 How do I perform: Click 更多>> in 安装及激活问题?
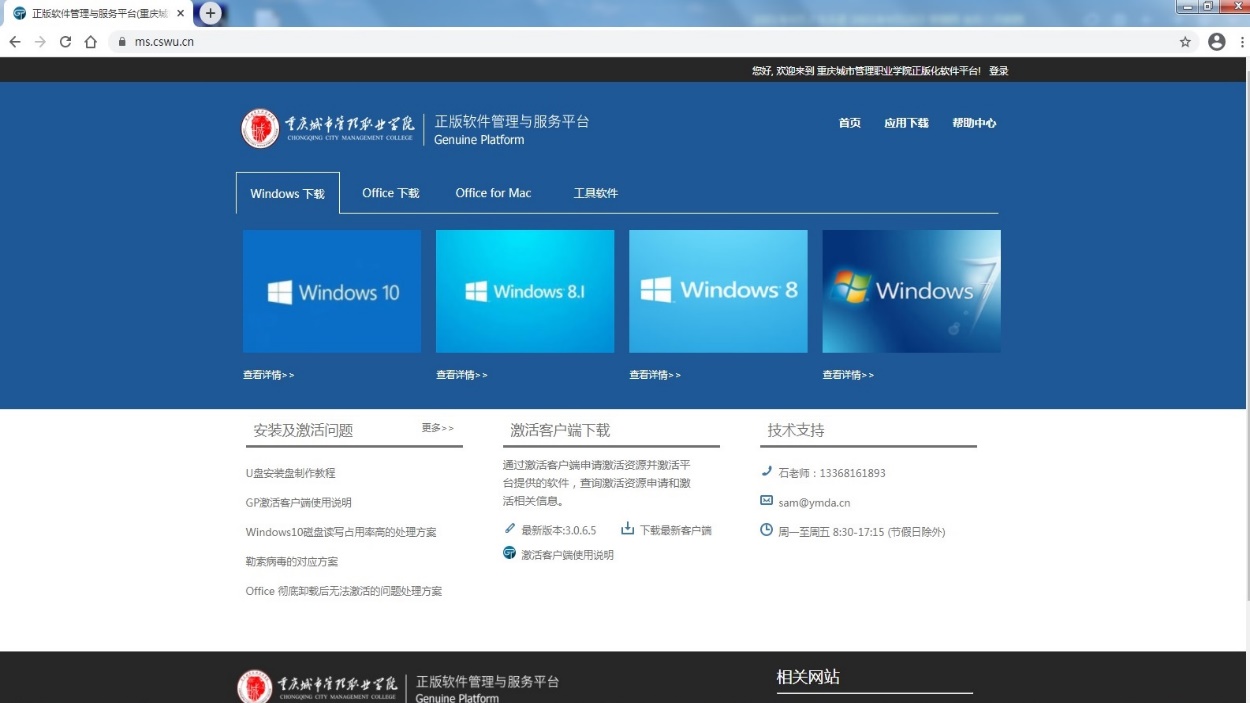(438, 428)
